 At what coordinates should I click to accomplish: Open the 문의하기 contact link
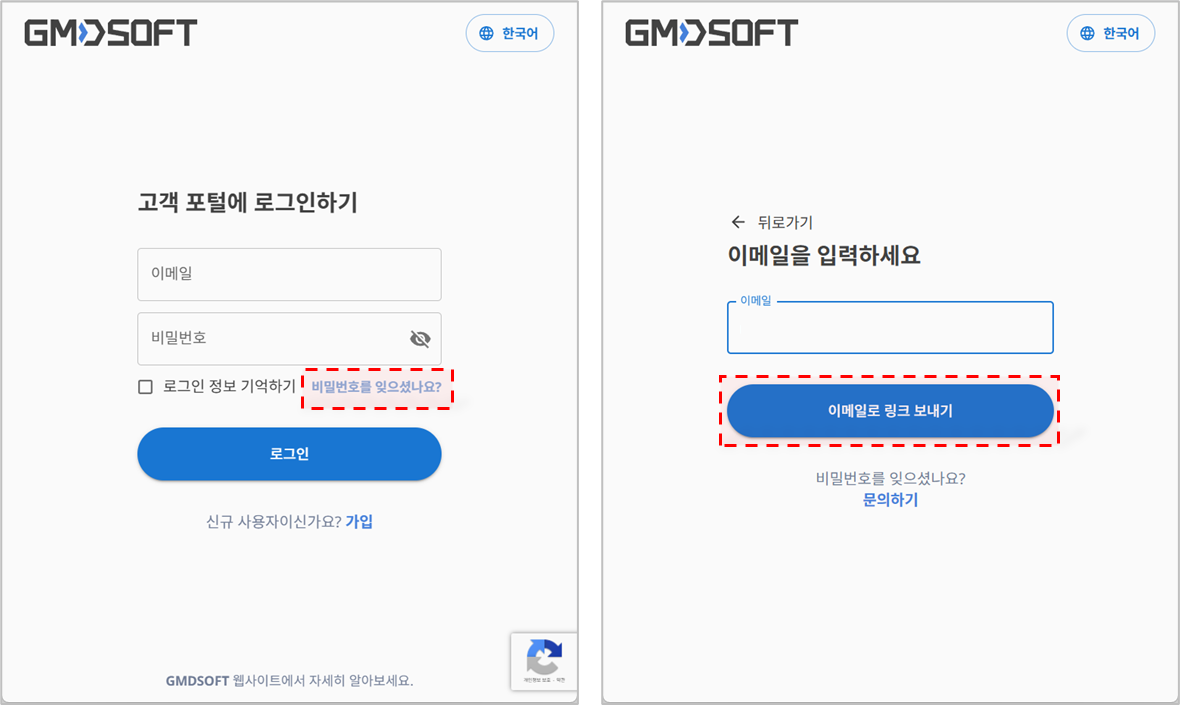tap(890, 500)
